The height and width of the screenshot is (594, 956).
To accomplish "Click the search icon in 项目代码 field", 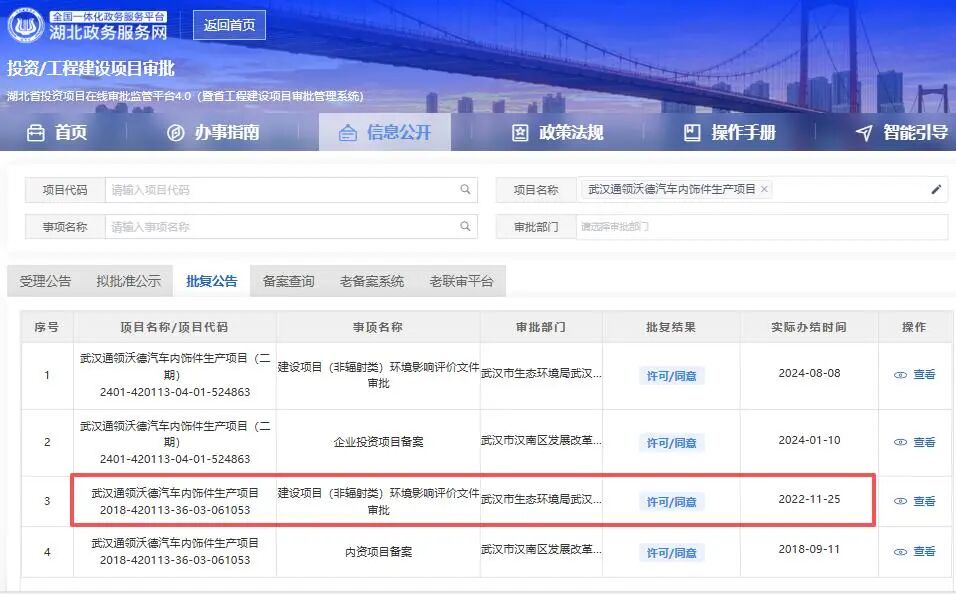I will [465, 190].
